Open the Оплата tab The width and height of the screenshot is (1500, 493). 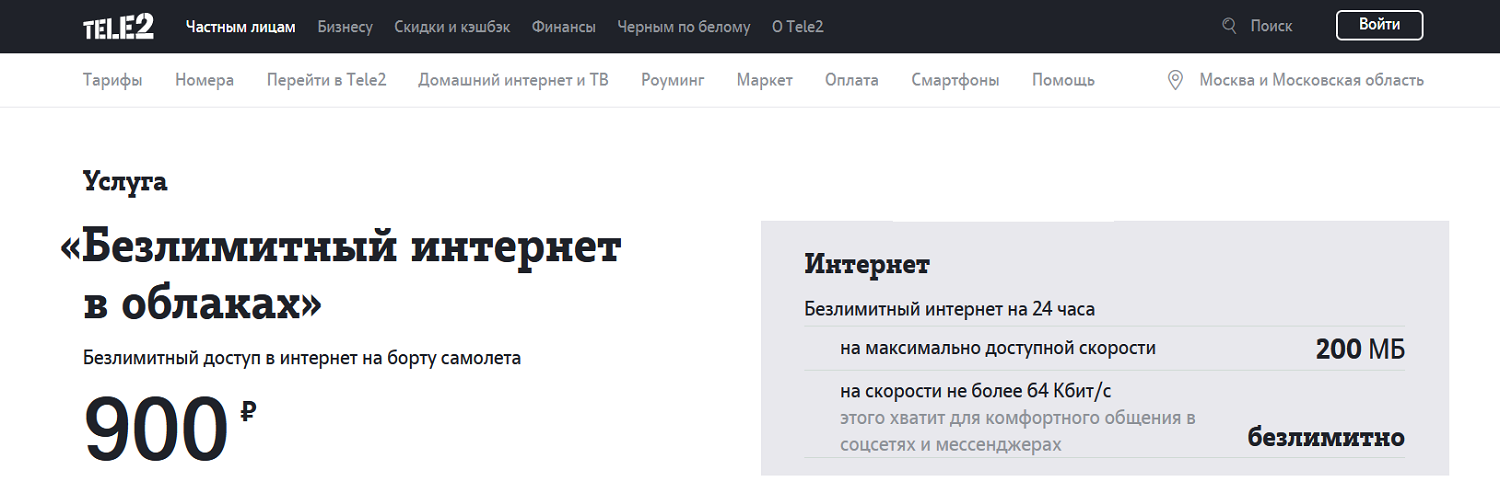click(x=852, y=80)
